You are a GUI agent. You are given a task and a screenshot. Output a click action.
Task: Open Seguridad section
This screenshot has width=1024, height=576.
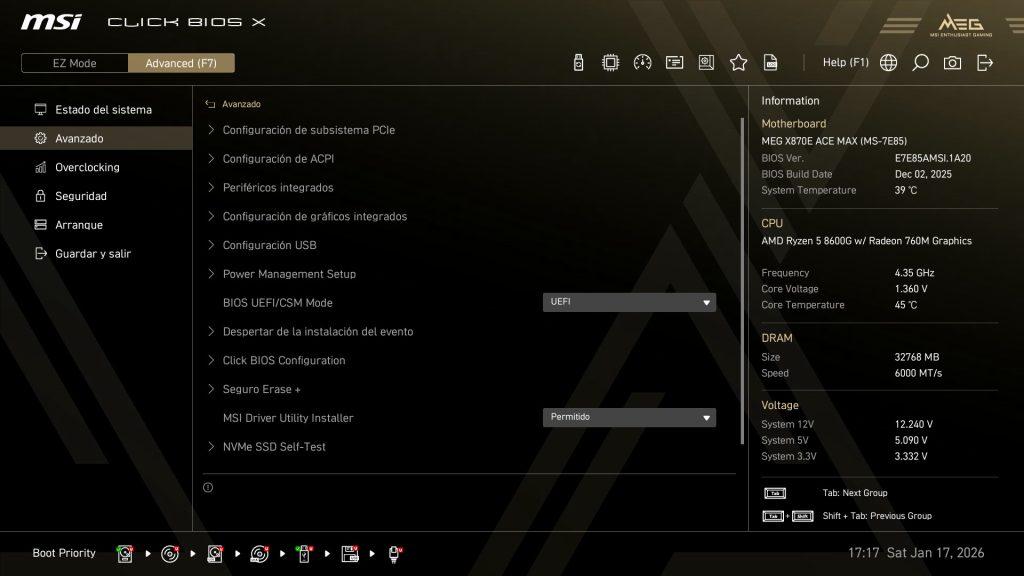(x=96, y=196)
